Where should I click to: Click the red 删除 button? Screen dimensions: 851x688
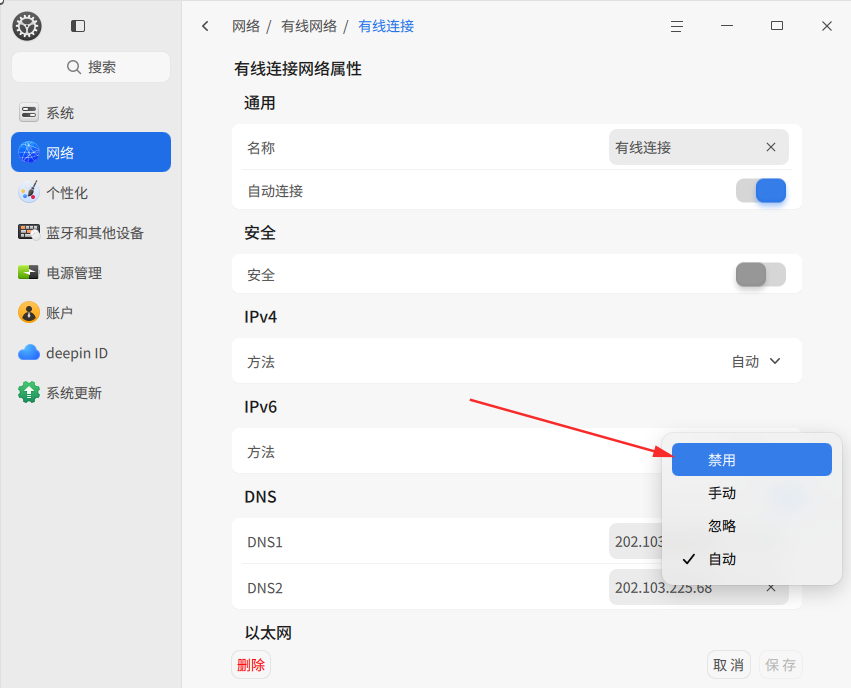pyautogui.click(x=251, y=665)
